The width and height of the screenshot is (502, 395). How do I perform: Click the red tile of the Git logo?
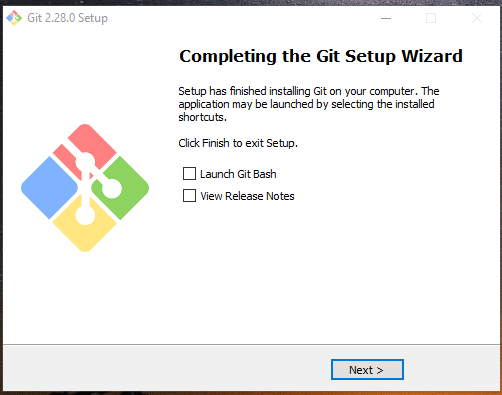pos(92,143)
